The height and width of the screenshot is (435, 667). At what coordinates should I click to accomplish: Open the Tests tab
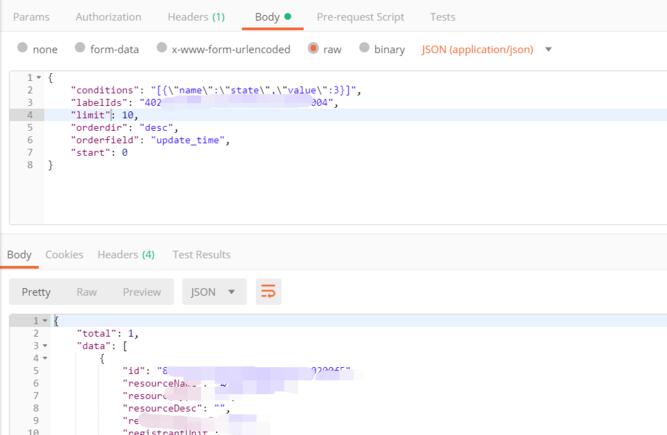click(x=442, y=17)
